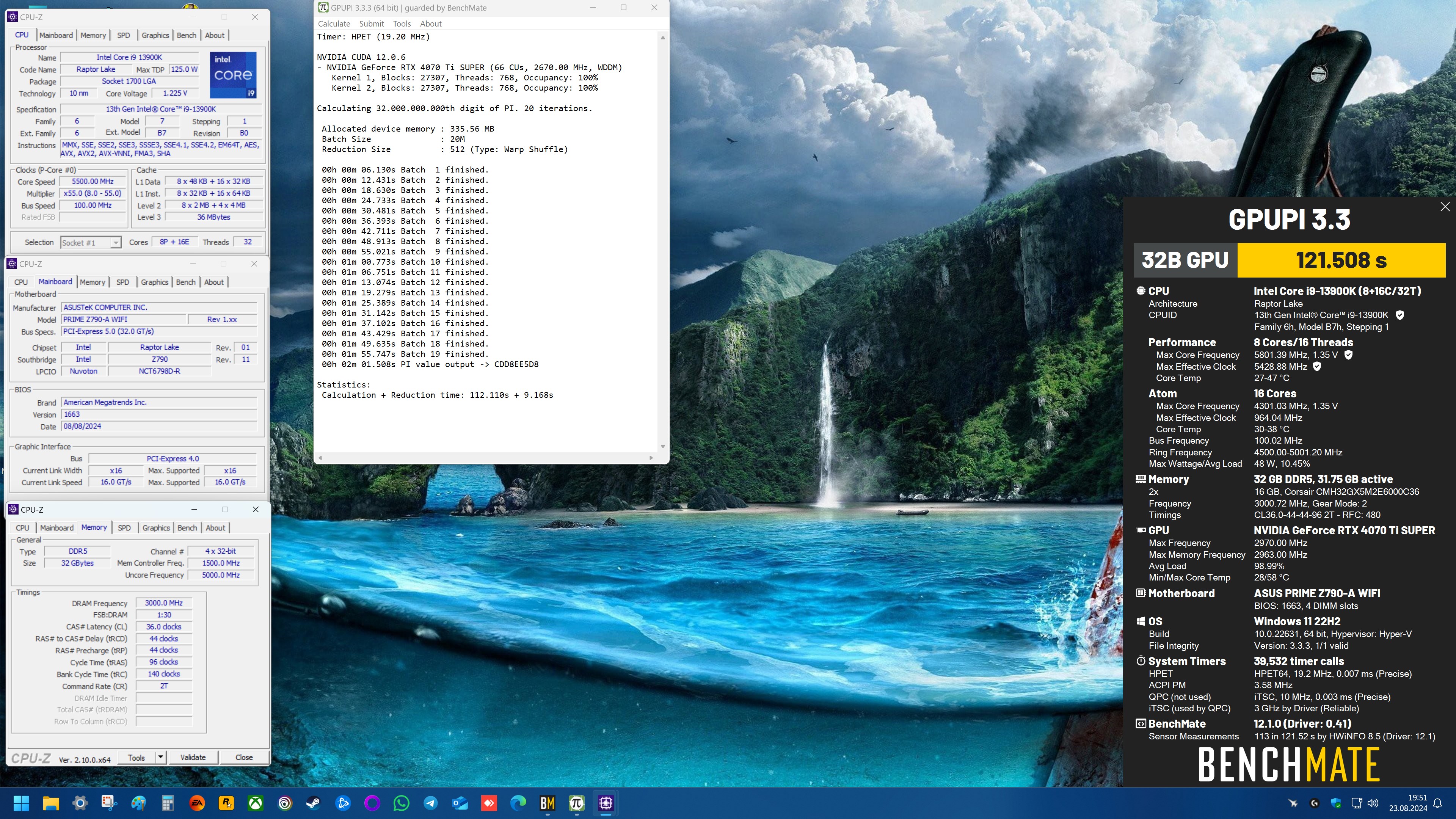Click GPUPI vertical scrollbar down arrow
Viewport: 1456px width, 819px height.
(663, 447)
